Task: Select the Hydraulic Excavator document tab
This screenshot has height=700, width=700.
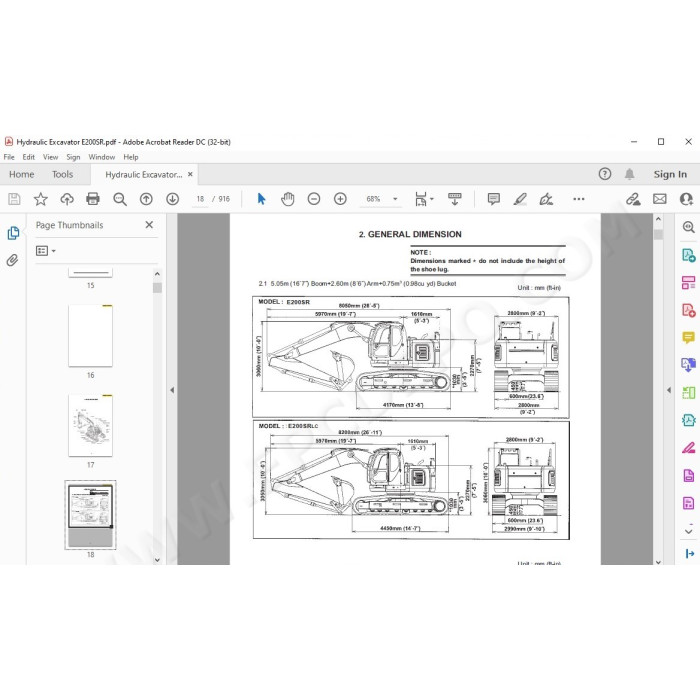Action: coord(143,175)
